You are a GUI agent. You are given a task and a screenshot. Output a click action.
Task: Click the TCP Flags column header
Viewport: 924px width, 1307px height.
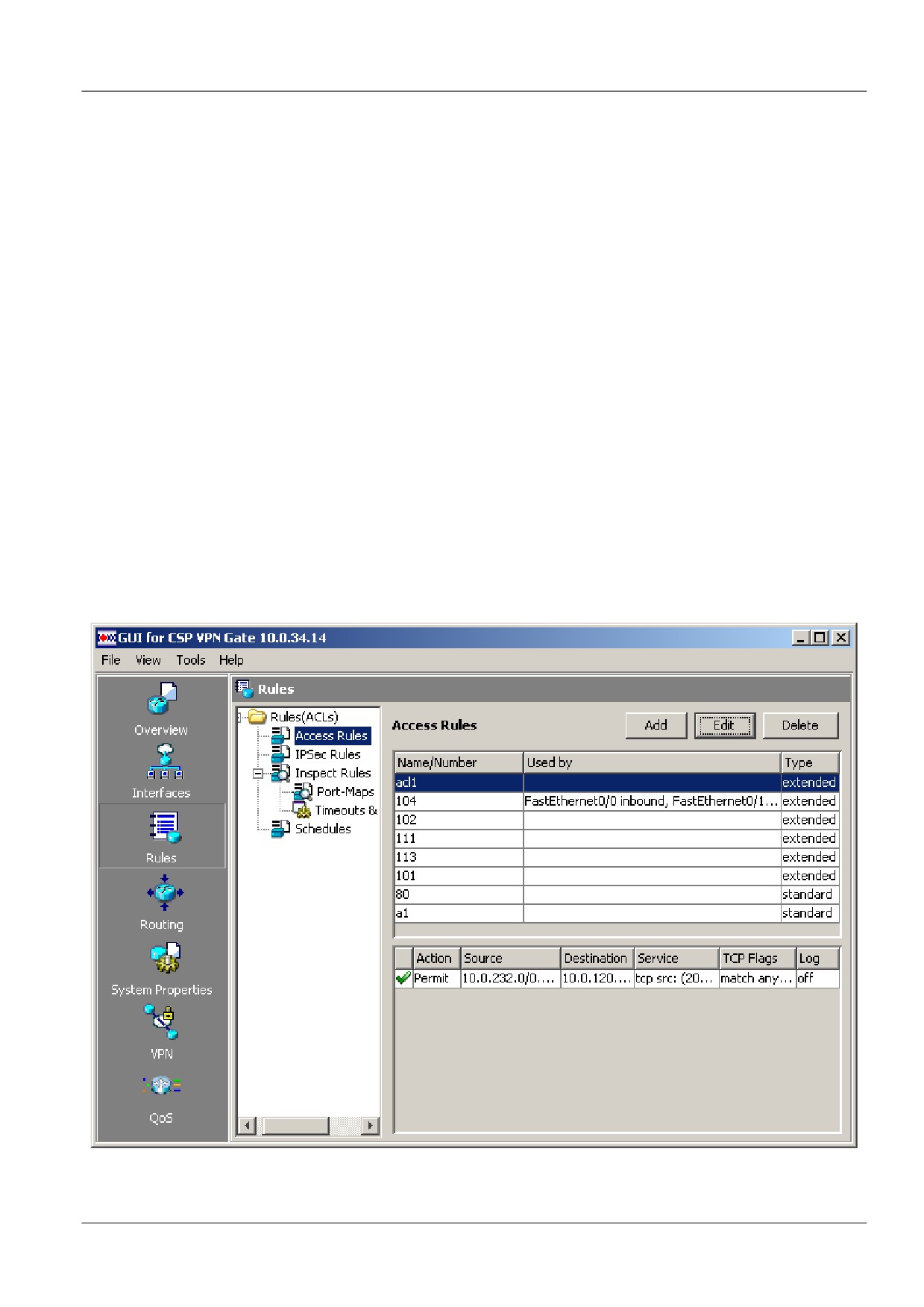pos(757,958)
